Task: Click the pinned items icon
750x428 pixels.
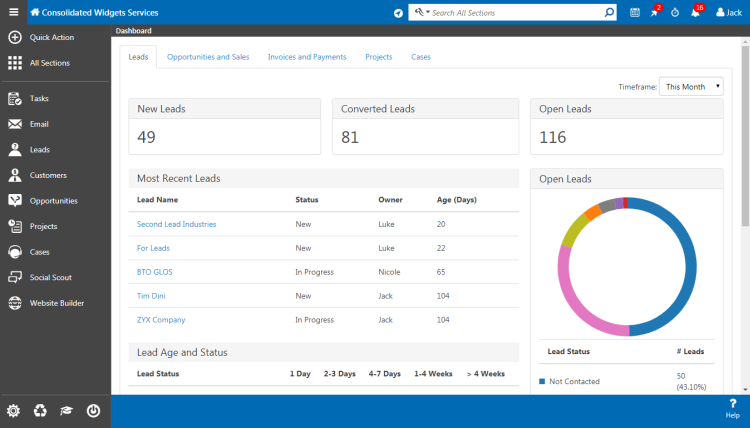Action: [655, 12]
